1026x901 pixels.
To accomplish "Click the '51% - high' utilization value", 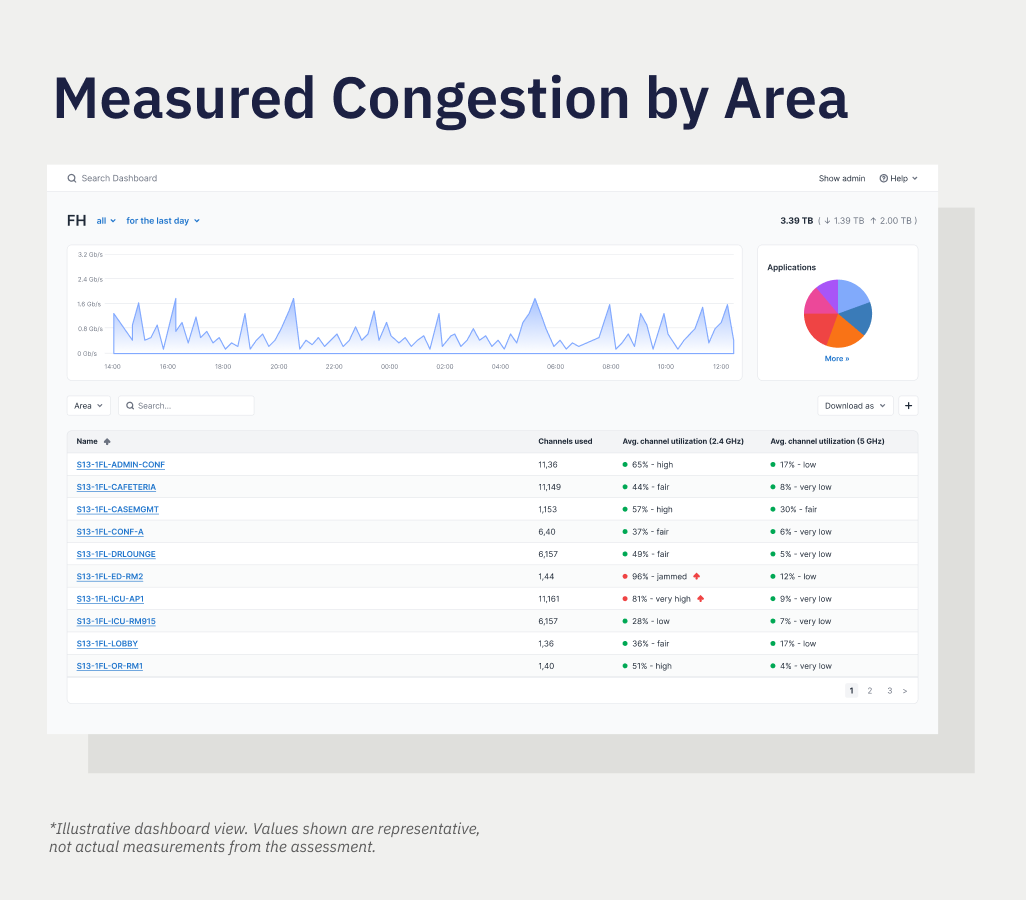I will [x=652, y=666].
